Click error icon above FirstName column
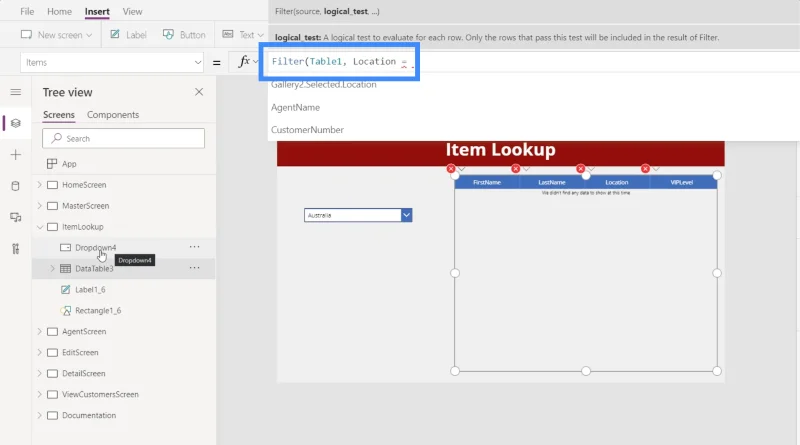Viewport: 800px width, 445px height. click(451, 168)
